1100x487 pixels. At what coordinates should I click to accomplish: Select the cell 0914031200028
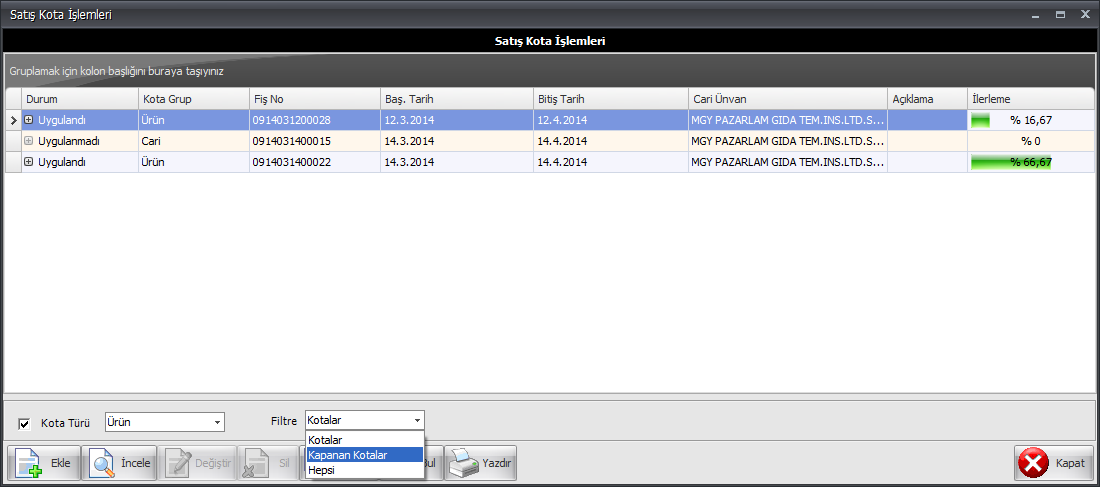coord(315,120)
